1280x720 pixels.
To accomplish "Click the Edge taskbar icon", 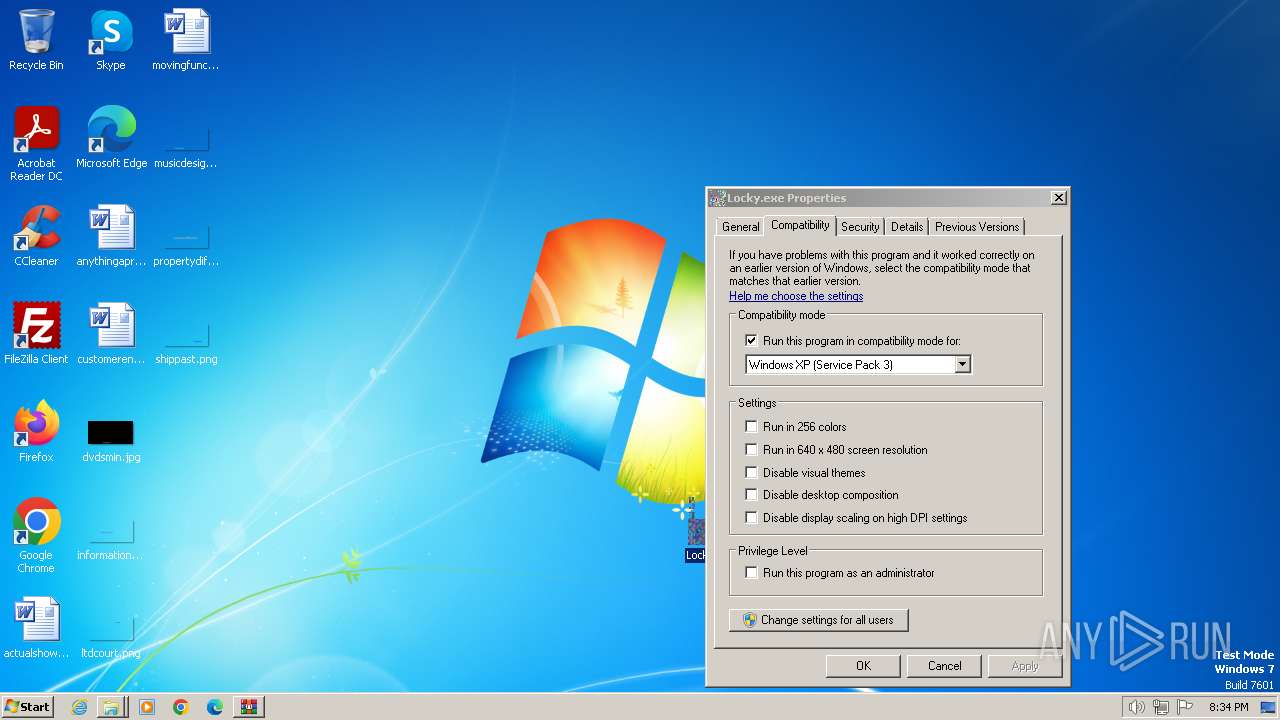I will [215, 707].
